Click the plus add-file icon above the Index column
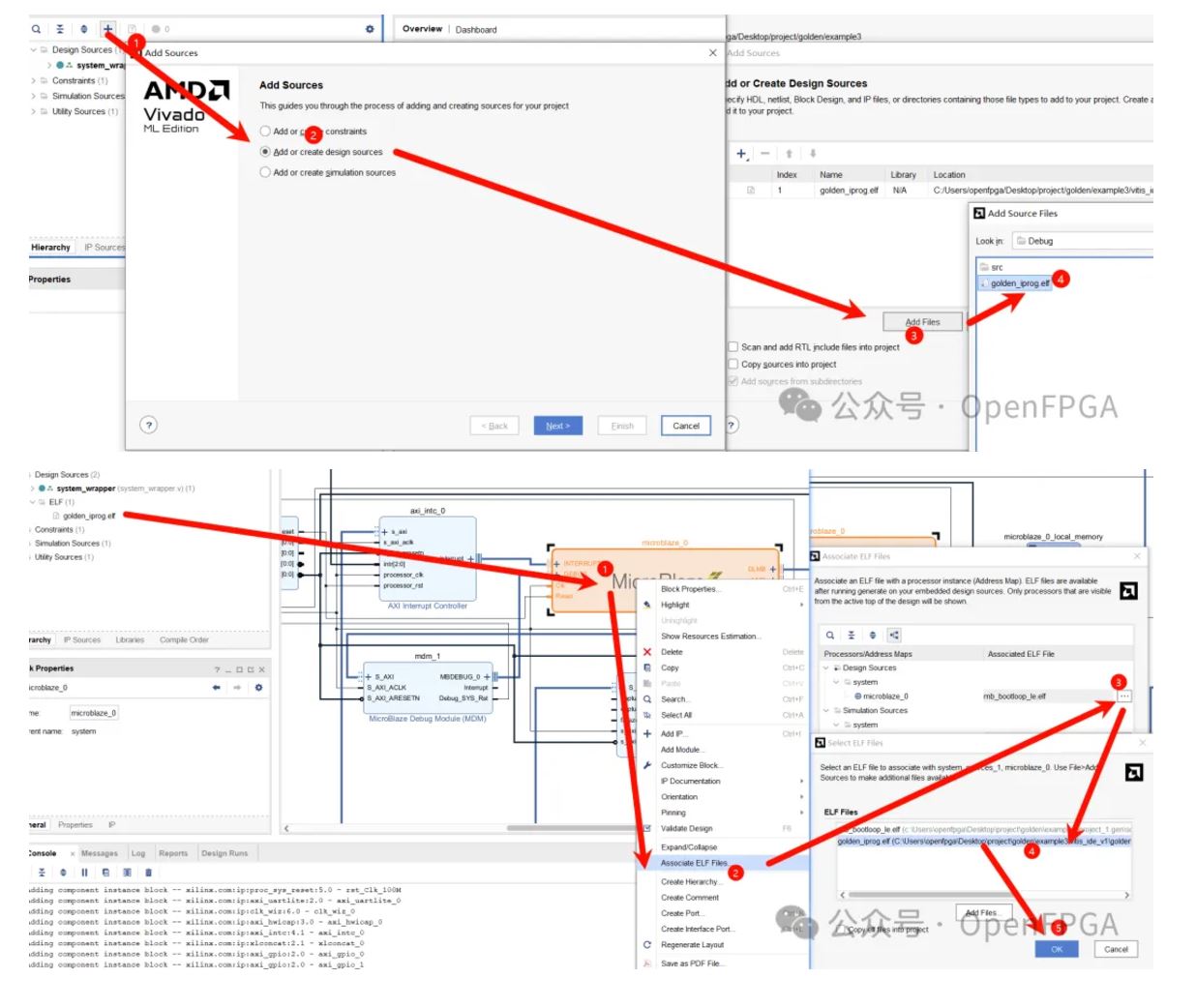 click(741, 153)
